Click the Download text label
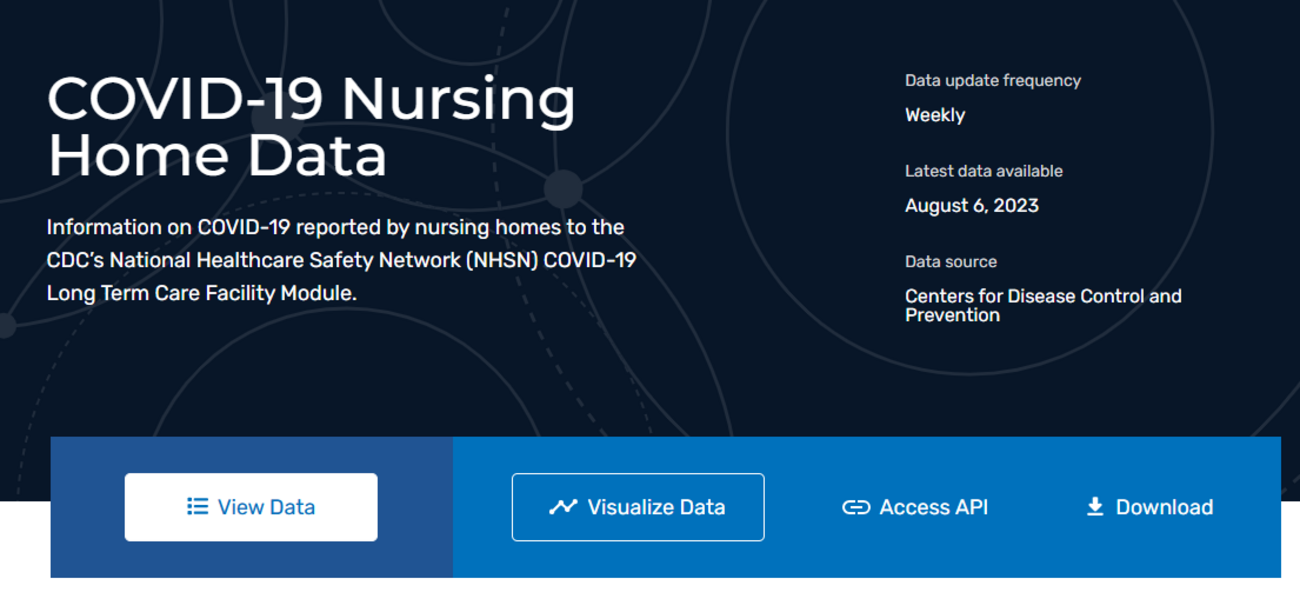This screenshot has height=592, width=1300. tap(1164, 507)
